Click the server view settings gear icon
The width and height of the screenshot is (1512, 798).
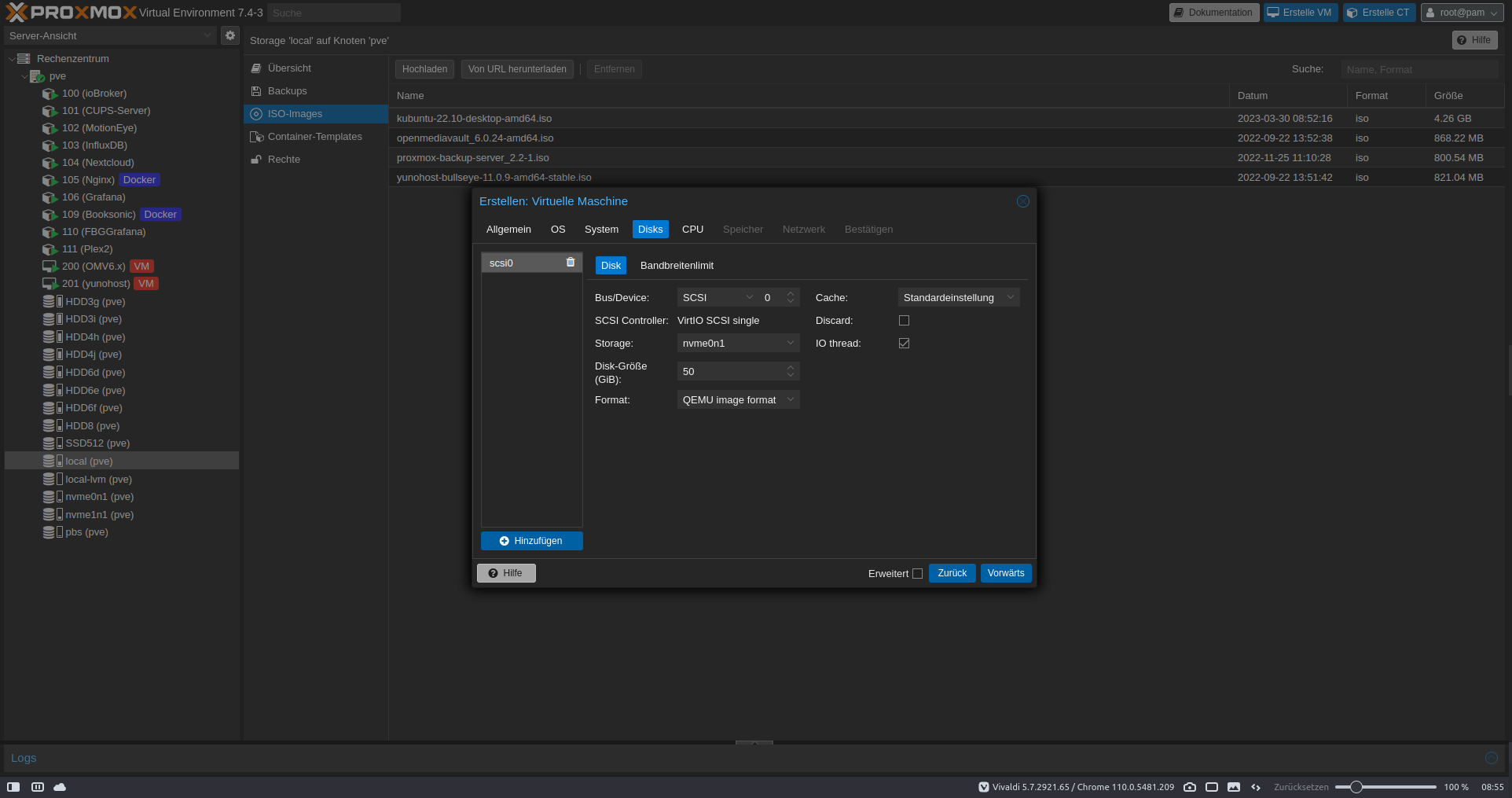coord(230,35)
